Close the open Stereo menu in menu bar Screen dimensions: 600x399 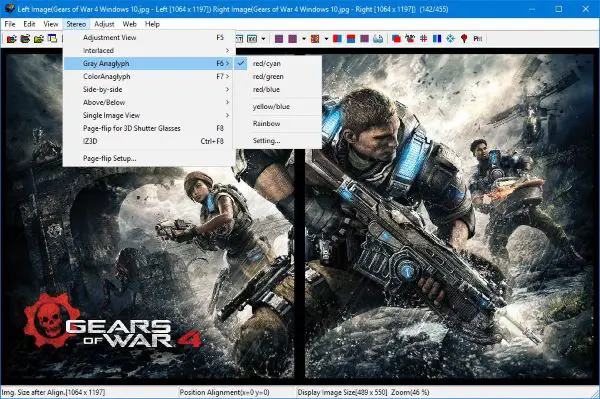click(x=76, y=24)
